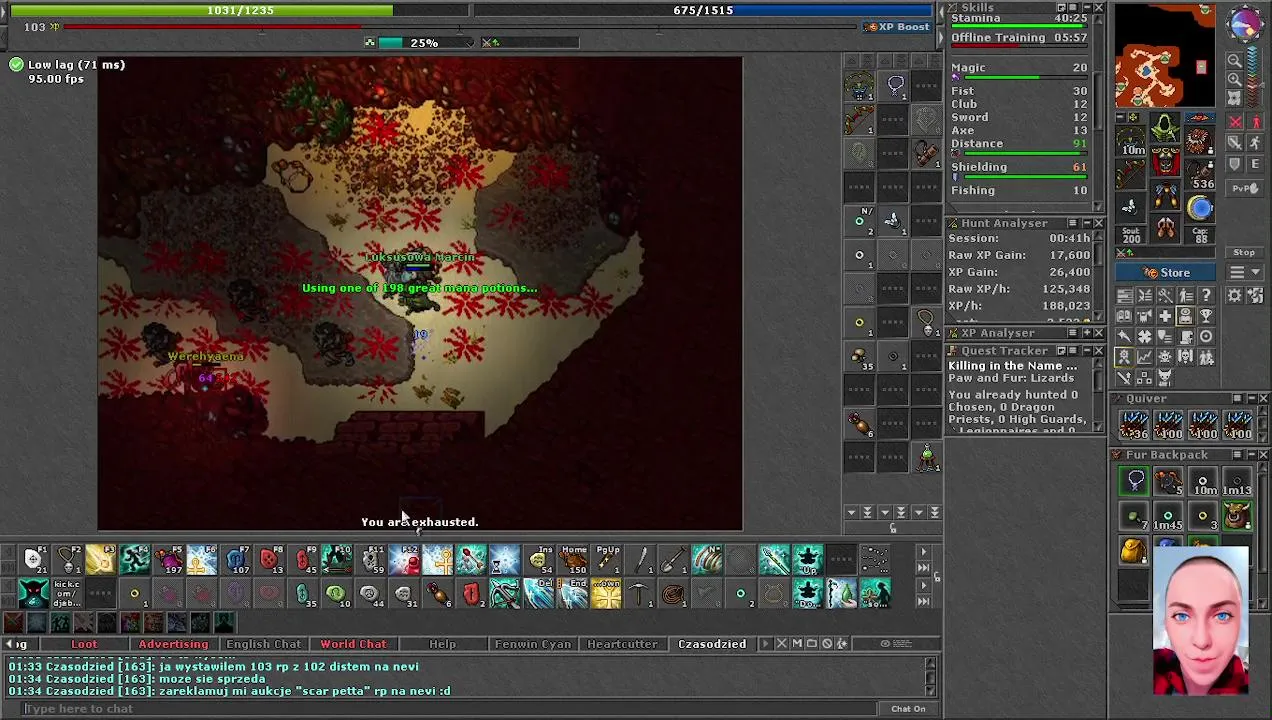
Task: Use the F7 slot showing 107
Action: click(236, 560)
